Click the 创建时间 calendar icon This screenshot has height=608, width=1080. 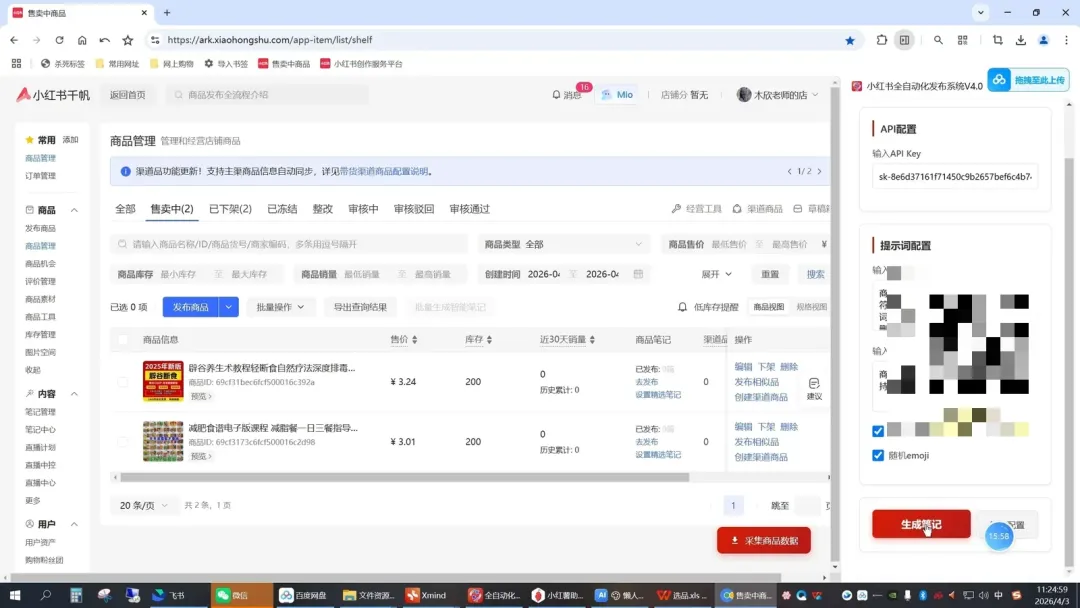638,274
